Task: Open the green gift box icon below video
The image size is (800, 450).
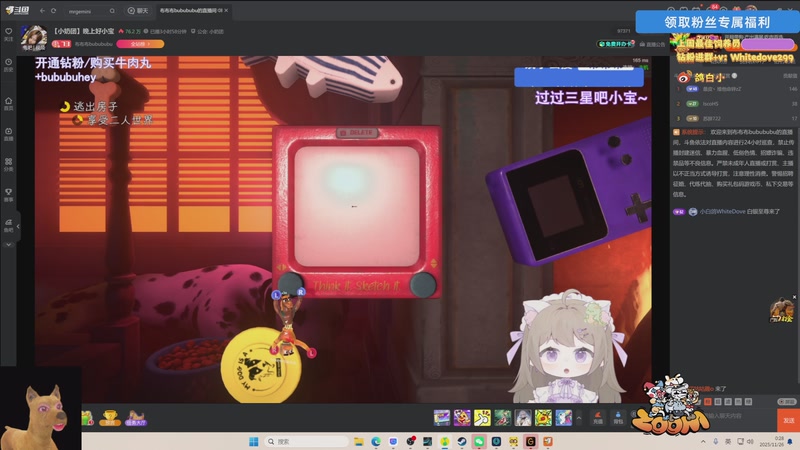Action: click(87, 418)
